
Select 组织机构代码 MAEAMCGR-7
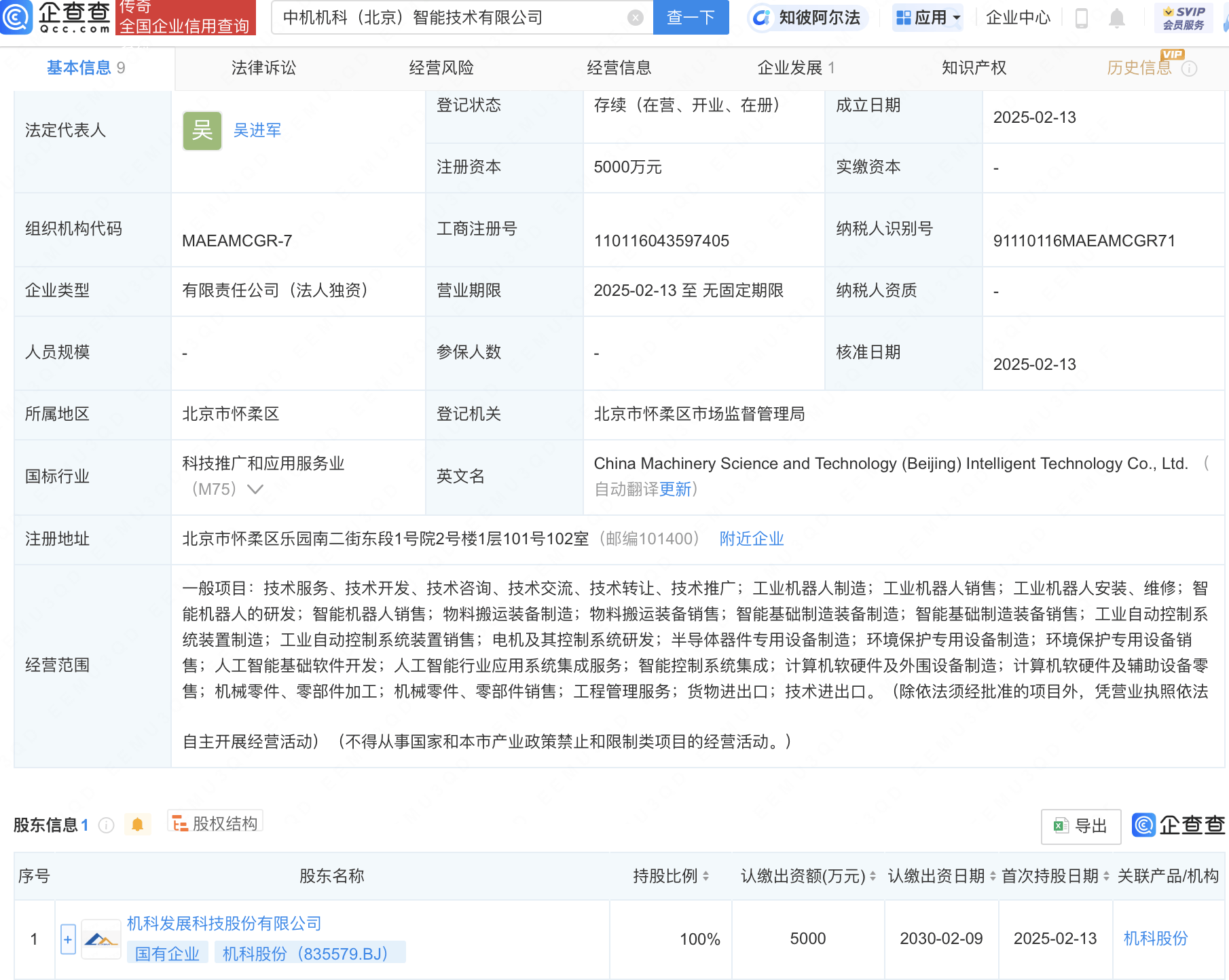237,241
